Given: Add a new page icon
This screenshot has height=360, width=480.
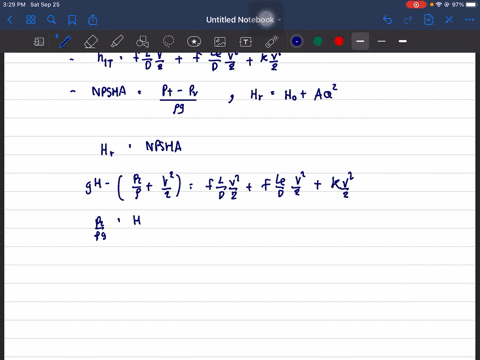Looking at the screenshot, I should (429, 20).
